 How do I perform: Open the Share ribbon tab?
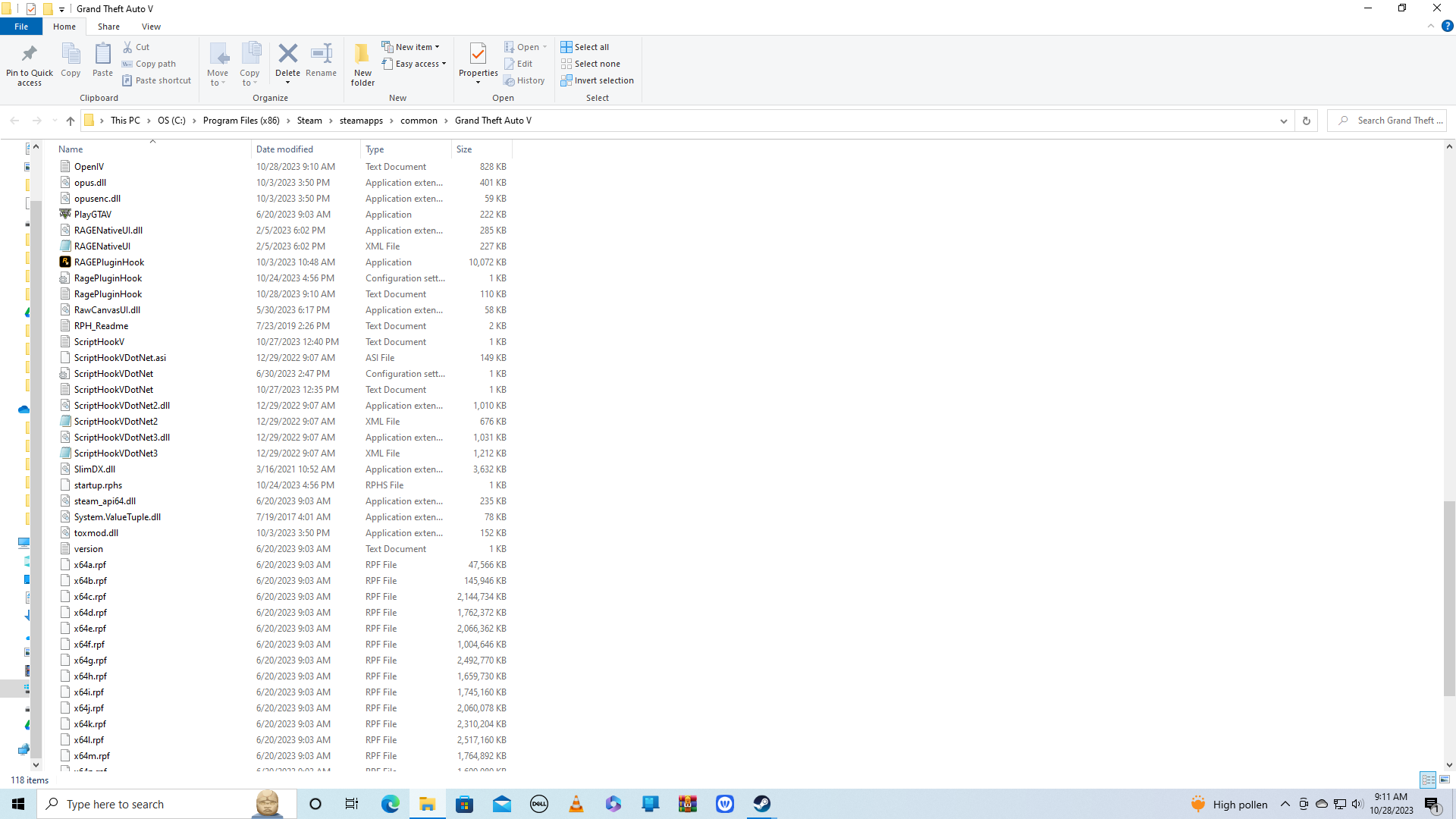[108, 27]
